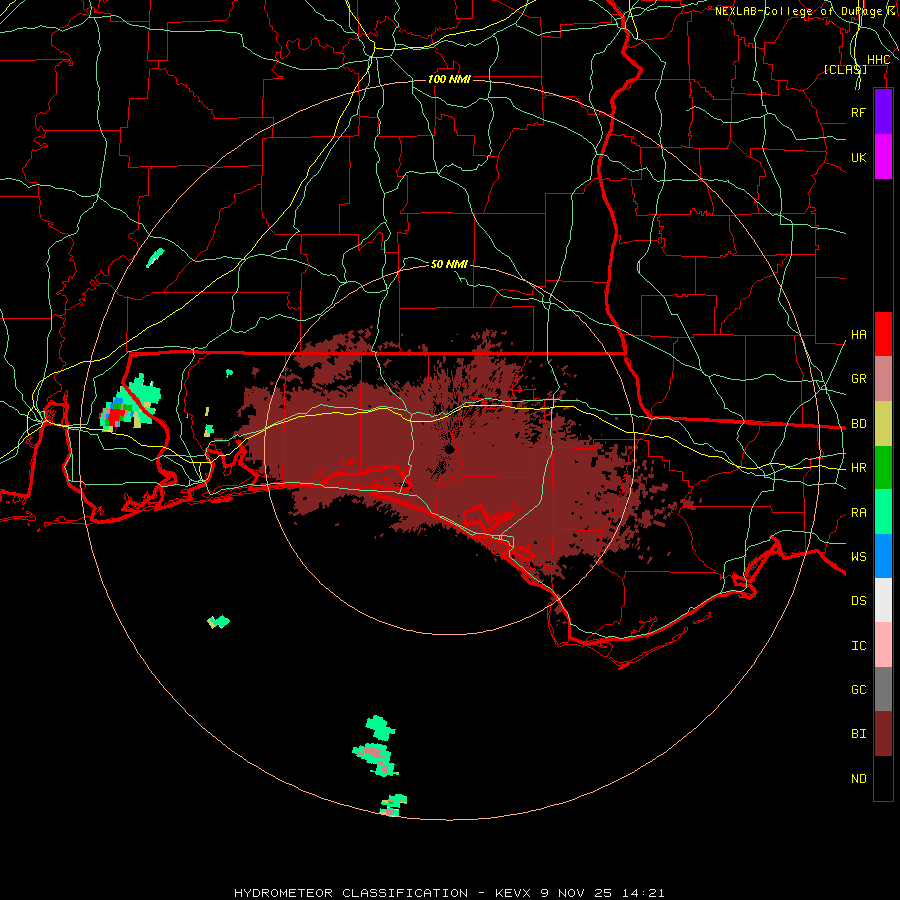Viewport: 900px width, 900px height.
Task: Click the 'HR' legend label
Action: (x=858, y=468)
